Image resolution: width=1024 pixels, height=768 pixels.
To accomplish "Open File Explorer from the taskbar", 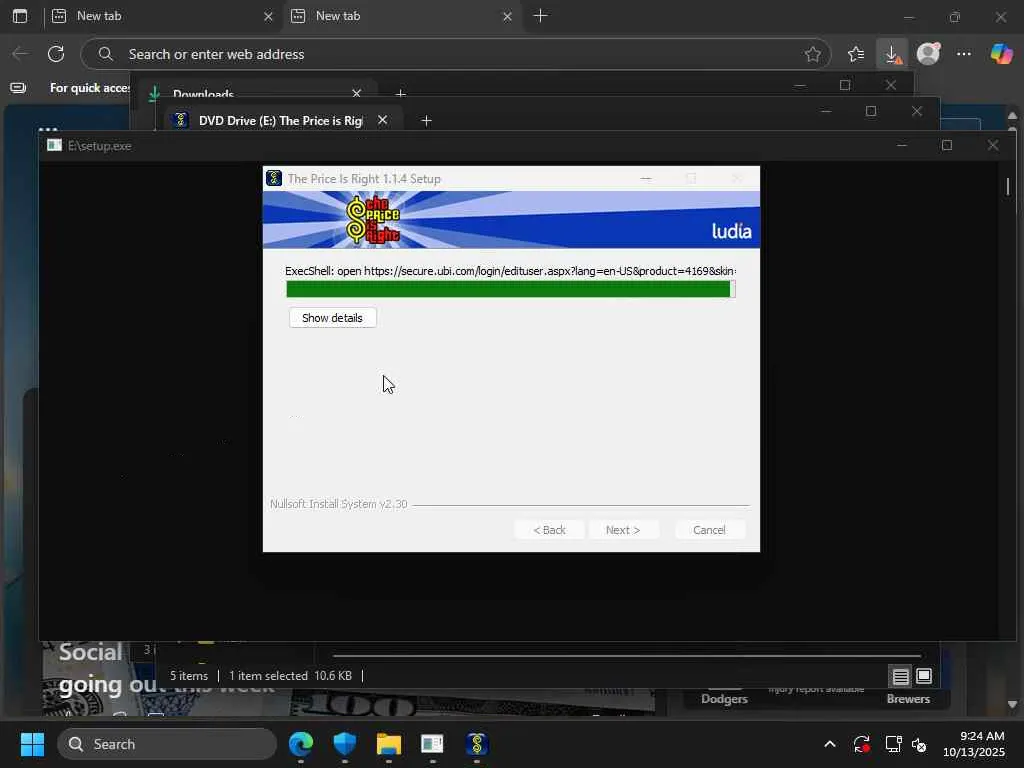I will [x=389, y=744].
